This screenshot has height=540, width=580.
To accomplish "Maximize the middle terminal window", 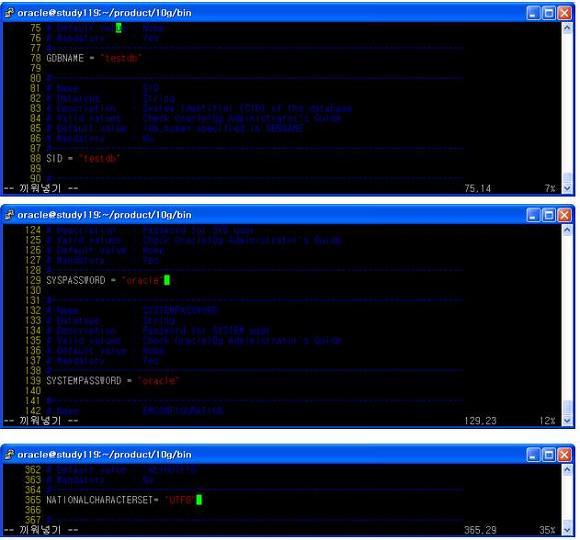I will pyautogui.click(x=549, y=215).
